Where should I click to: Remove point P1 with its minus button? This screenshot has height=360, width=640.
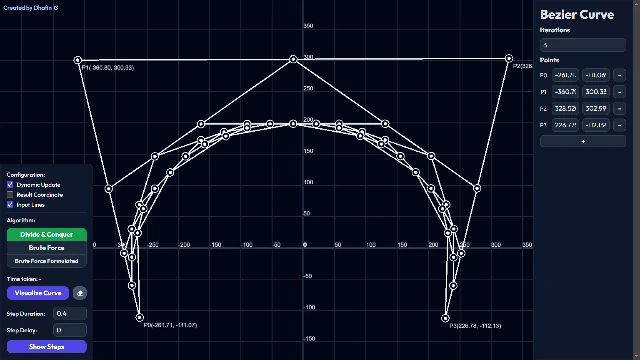[x=619, y=92]
